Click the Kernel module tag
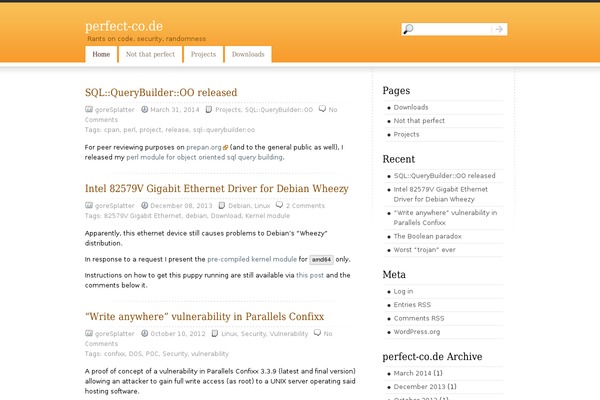Image resolution: width=600 pixels, height=400 pixels. [x=267, y=216]
